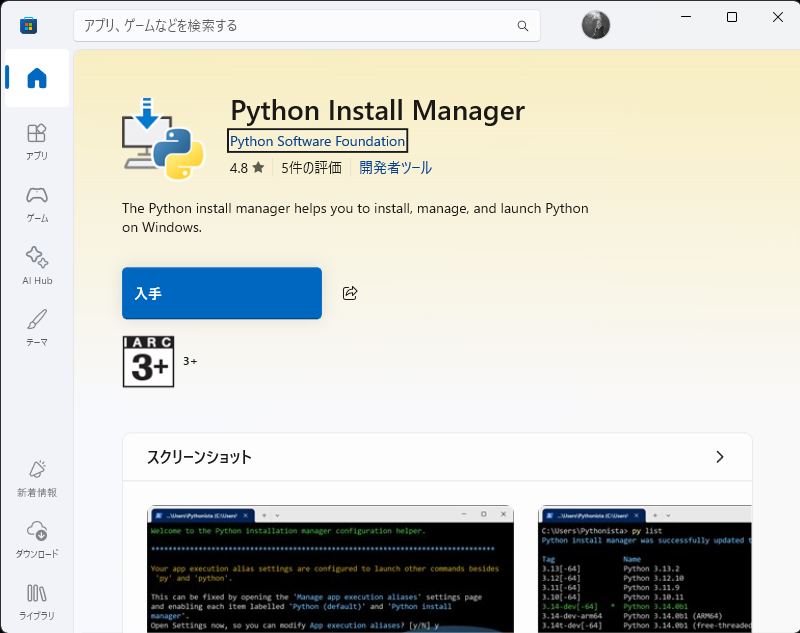Click the 4.8 star rating
The height and width of the screenshot is (633, 800).
pos(247,168)
